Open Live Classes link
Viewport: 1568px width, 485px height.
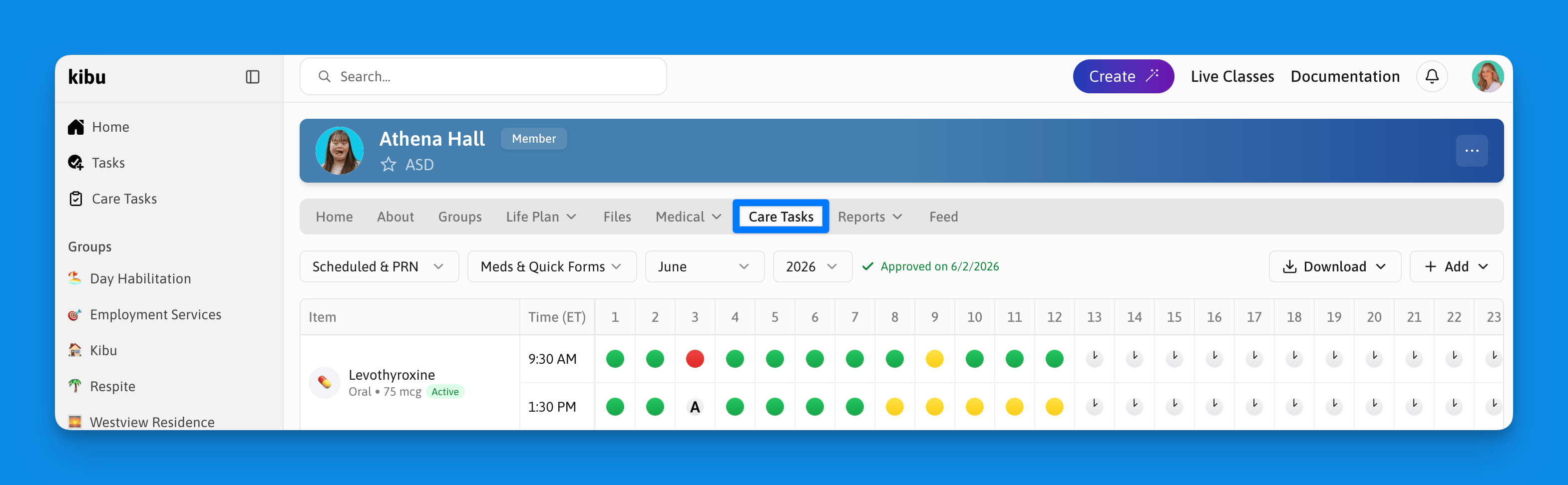click(1232, 77)
